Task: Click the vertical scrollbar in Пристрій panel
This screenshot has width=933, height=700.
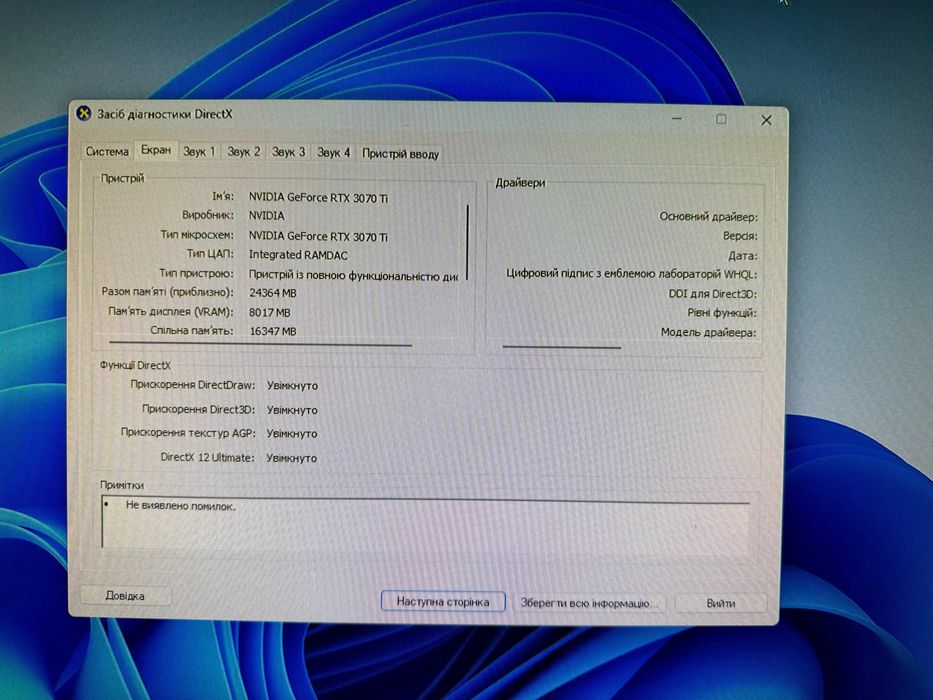Action: pyautogui.click(x=468, y=242)
